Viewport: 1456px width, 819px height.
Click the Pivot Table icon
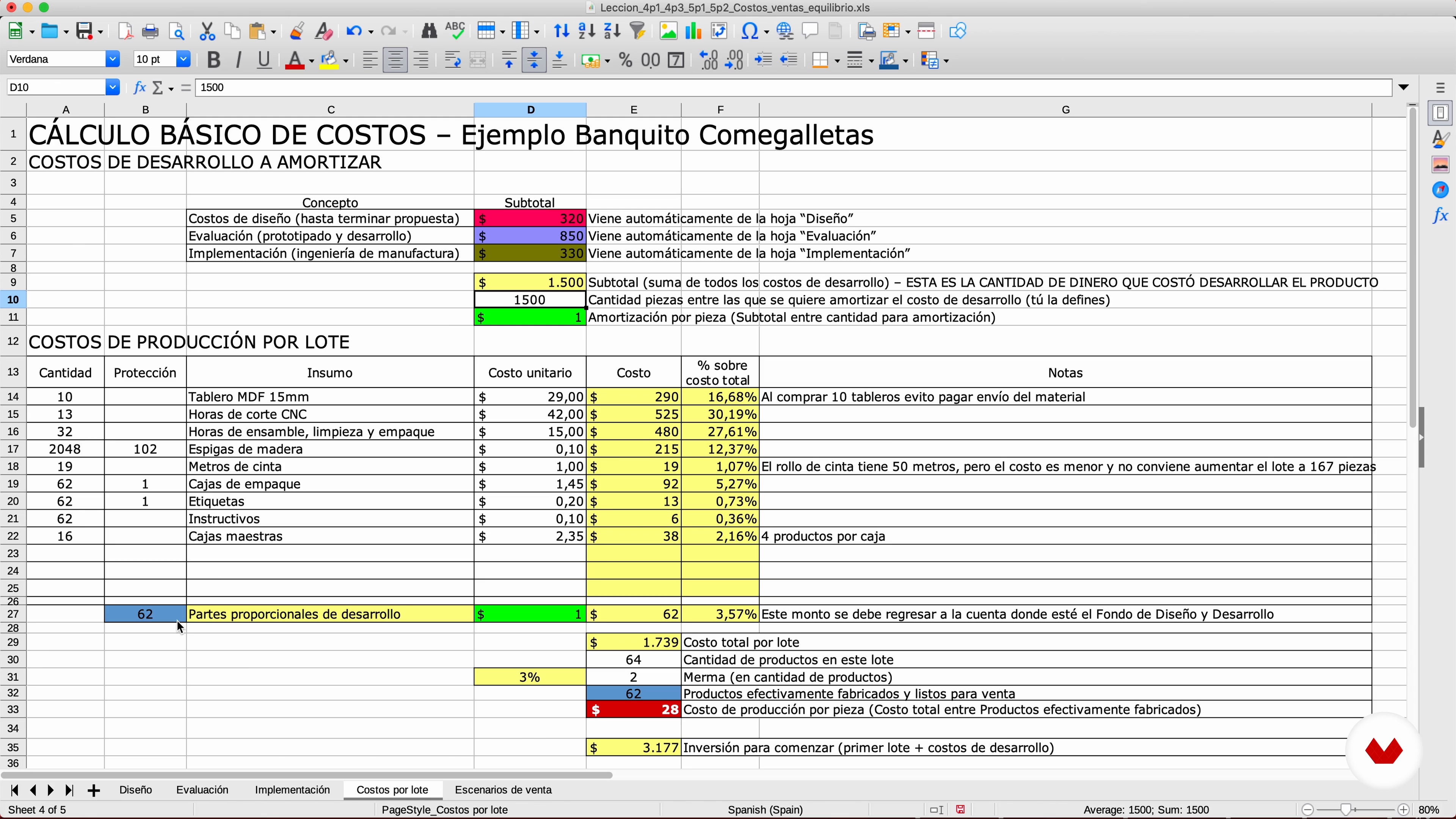[x=719, y=31]
